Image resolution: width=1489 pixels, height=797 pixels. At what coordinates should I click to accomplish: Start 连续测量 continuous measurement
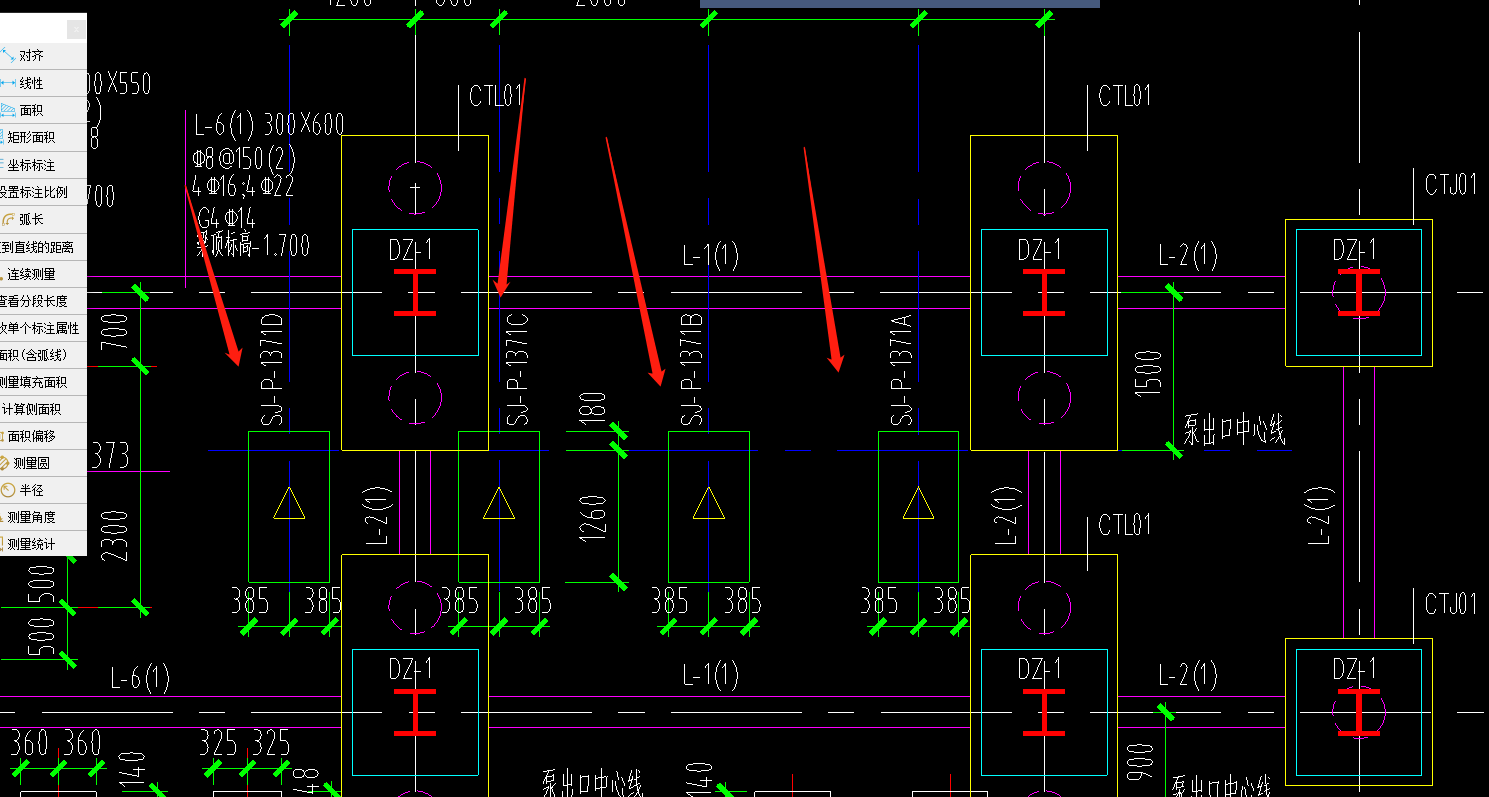pyautogui.click(x=31, y=273)
